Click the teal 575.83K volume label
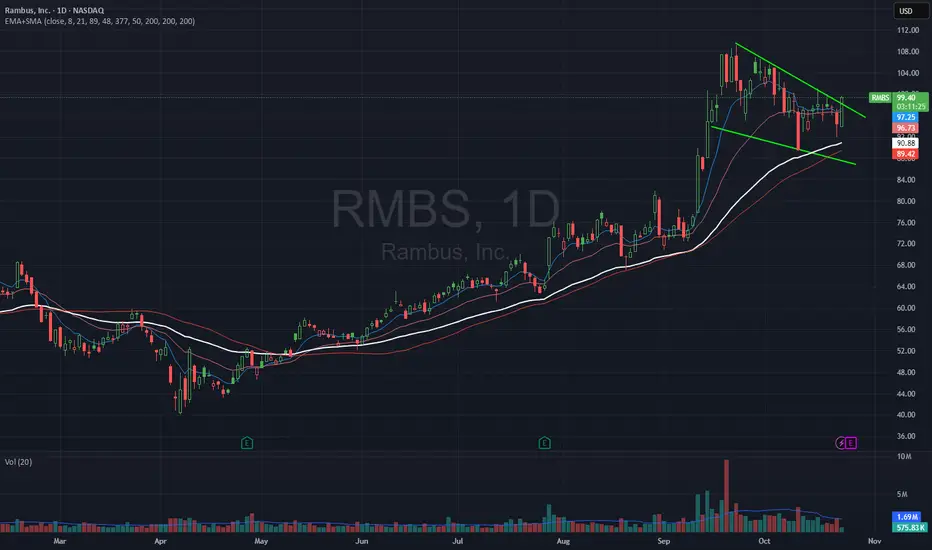The image size is (932, 550). click(x=910, y=527)
